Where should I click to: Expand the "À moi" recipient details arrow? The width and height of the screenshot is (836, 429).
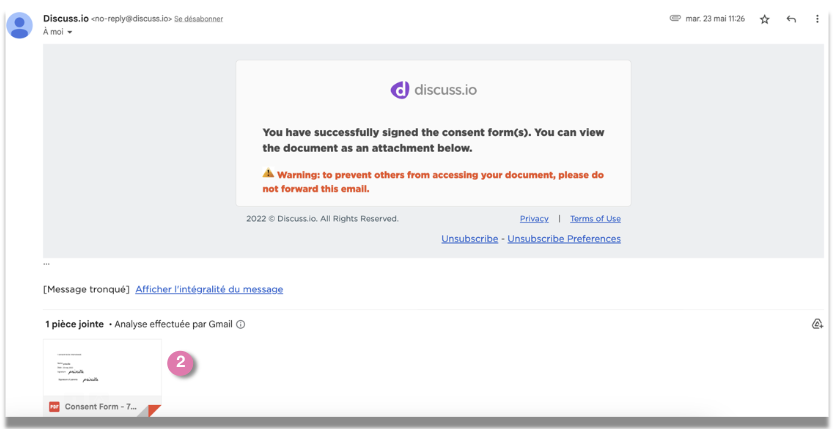click(x=70, y=32)
